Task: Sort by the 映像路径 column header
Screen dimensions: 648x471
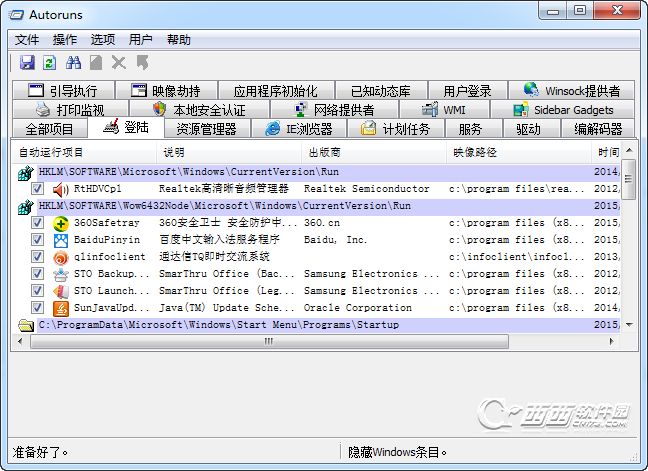Action: [x=519, y=152]
